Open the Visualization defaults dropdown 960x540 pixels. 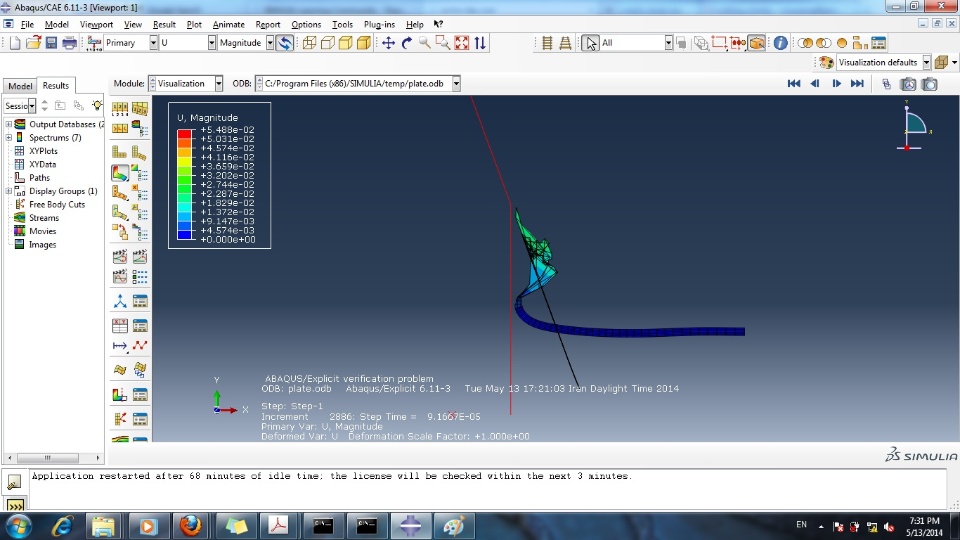click(x=927, y=62)
